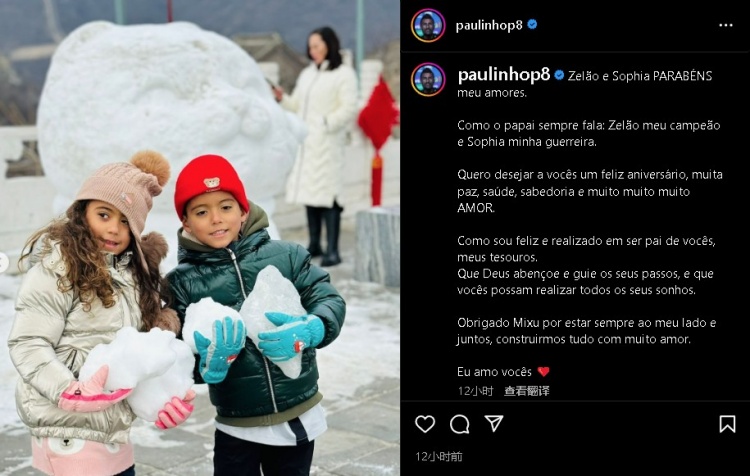Click the 12小时 timestamp under the caption

(475, 391)
